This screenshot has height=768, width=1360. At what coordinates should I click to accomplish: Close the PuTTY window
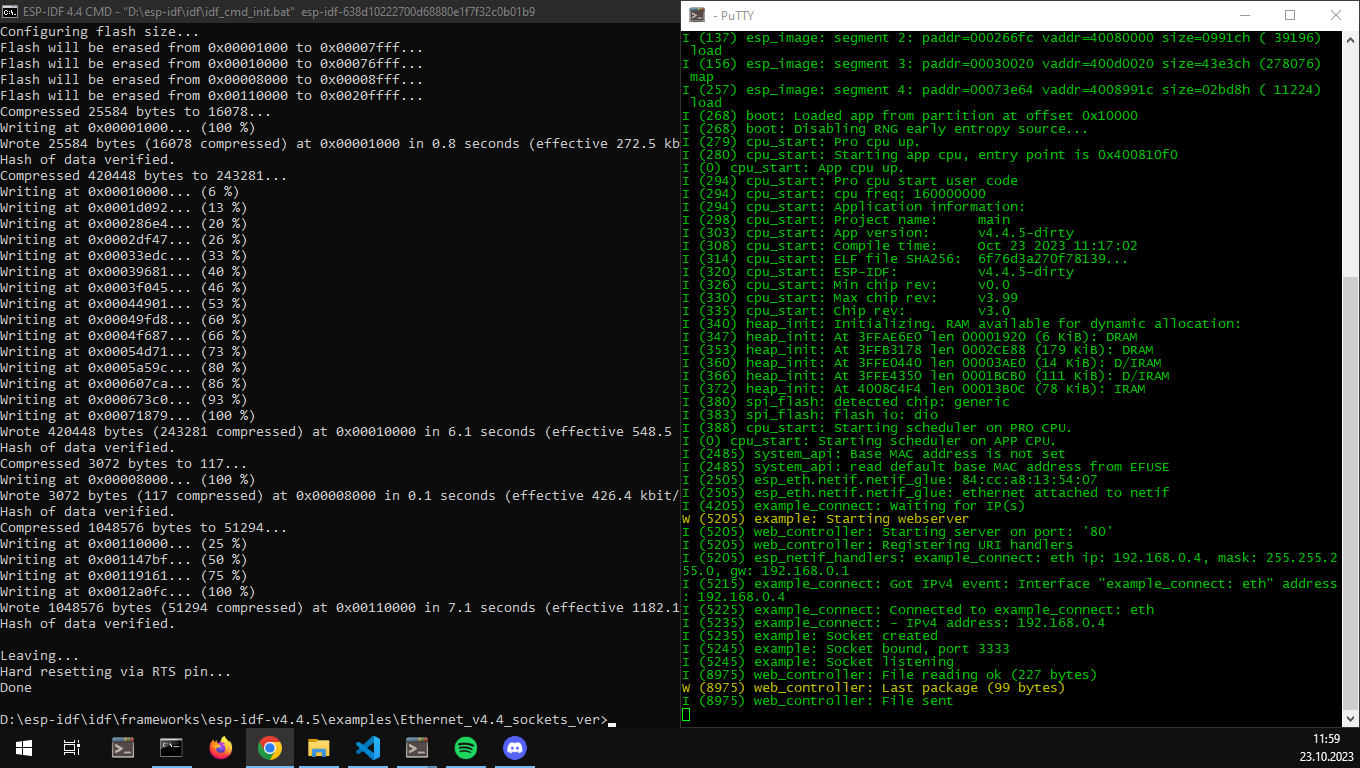coord(1336,15)
